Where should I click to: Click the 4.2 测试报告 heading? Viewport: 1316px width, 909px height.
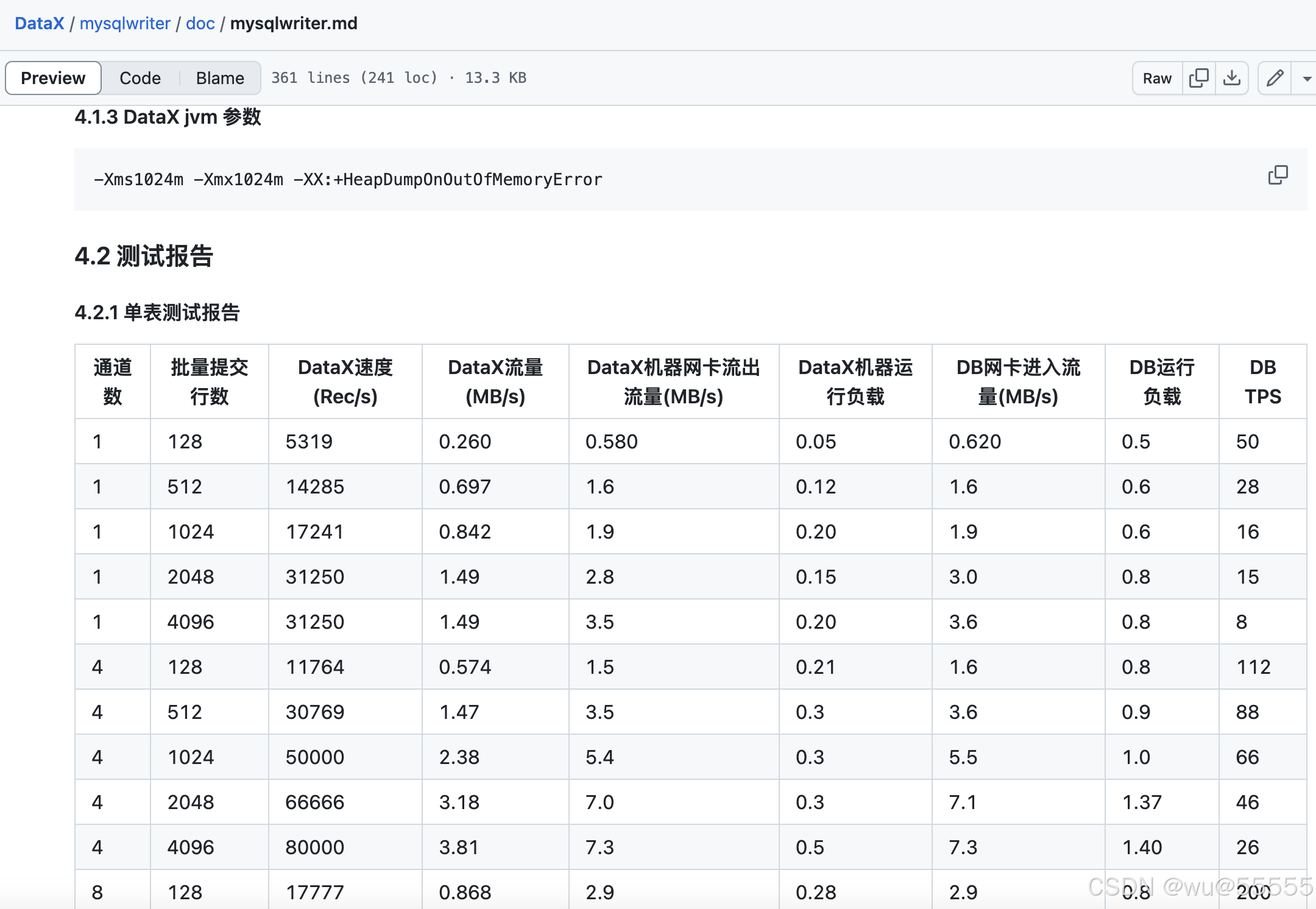144,256
